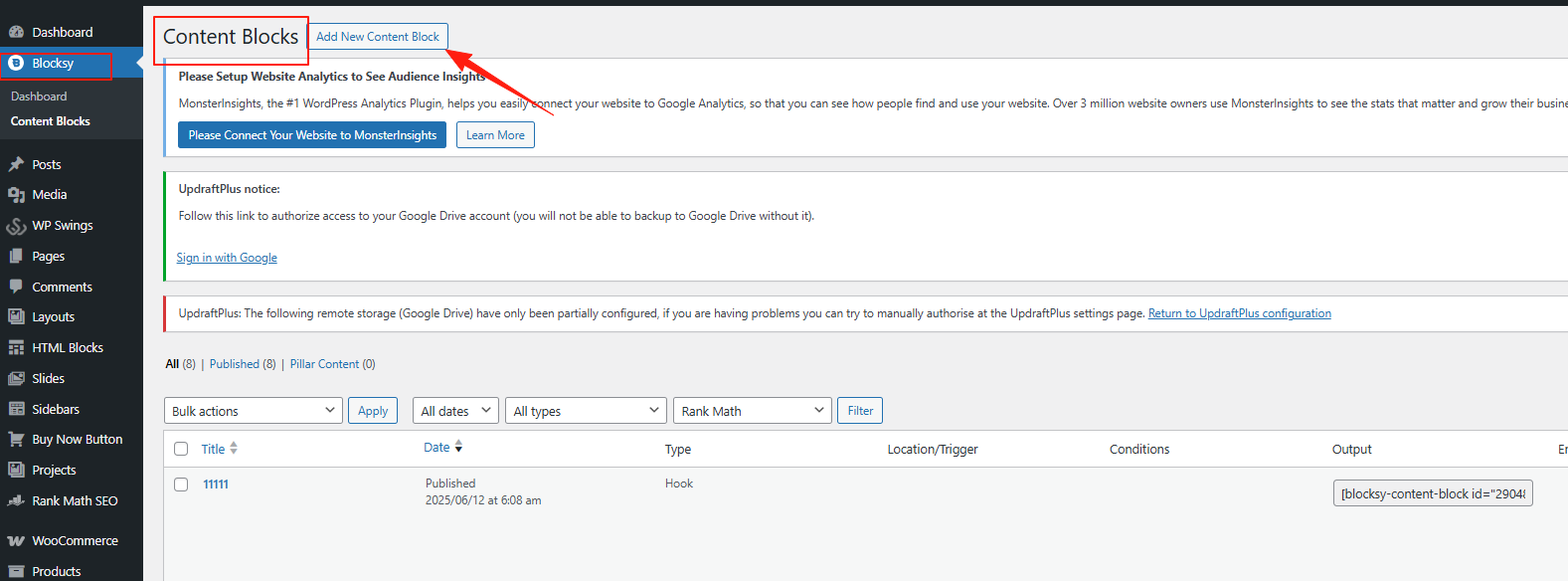Viewport: 1568px width, 581px height.
Task: Switch to the Published filter tab
Action: coord(235,364)
